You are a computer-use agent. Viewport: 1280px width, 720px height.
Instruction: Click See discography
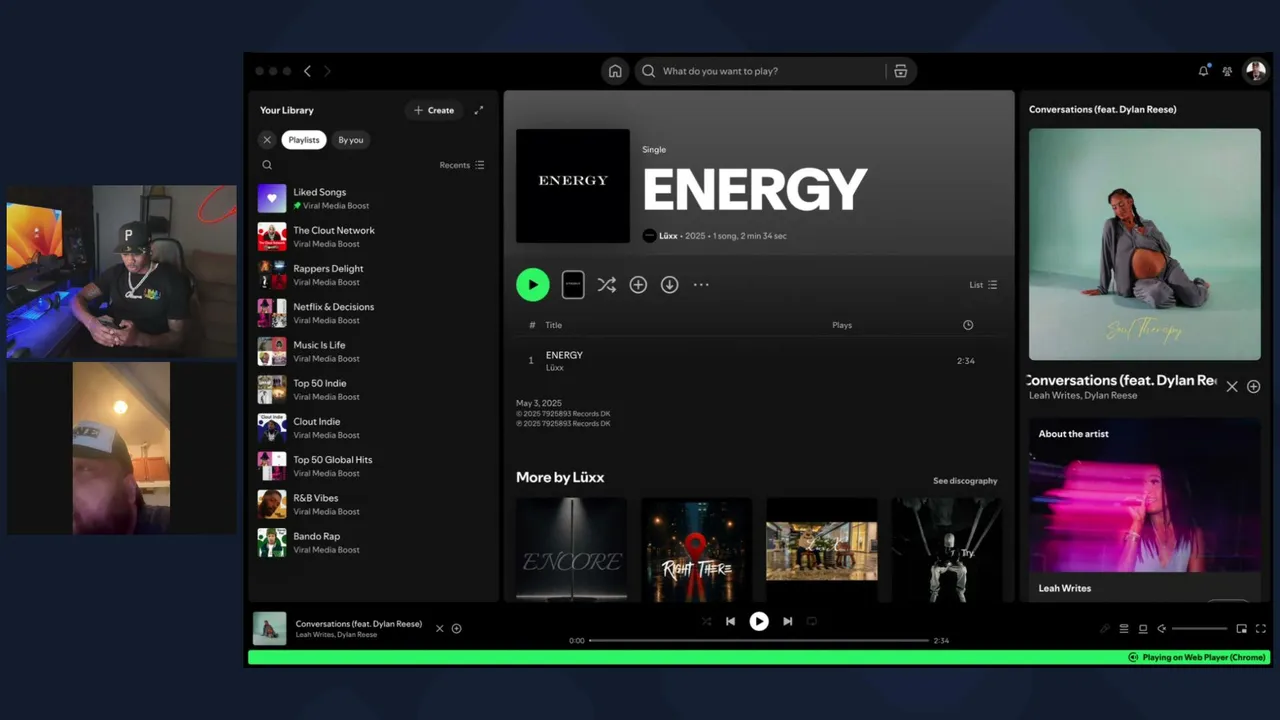965,481
